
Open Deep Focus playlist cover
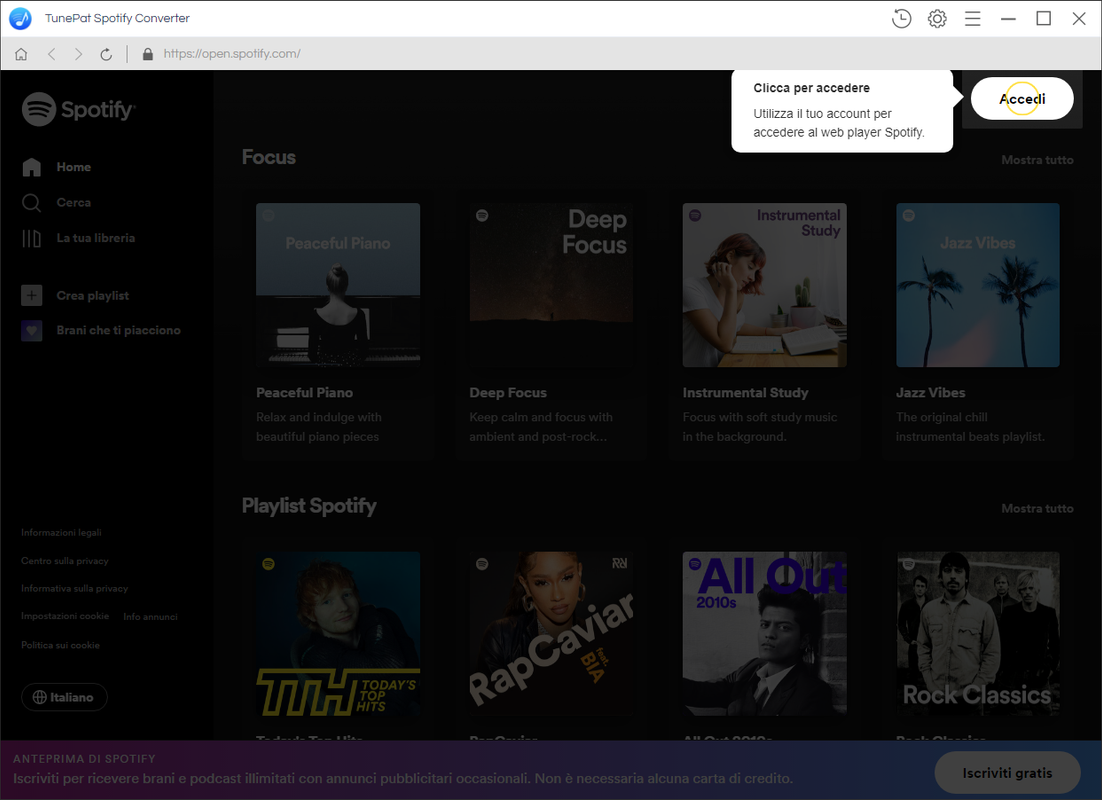point(551,285)
